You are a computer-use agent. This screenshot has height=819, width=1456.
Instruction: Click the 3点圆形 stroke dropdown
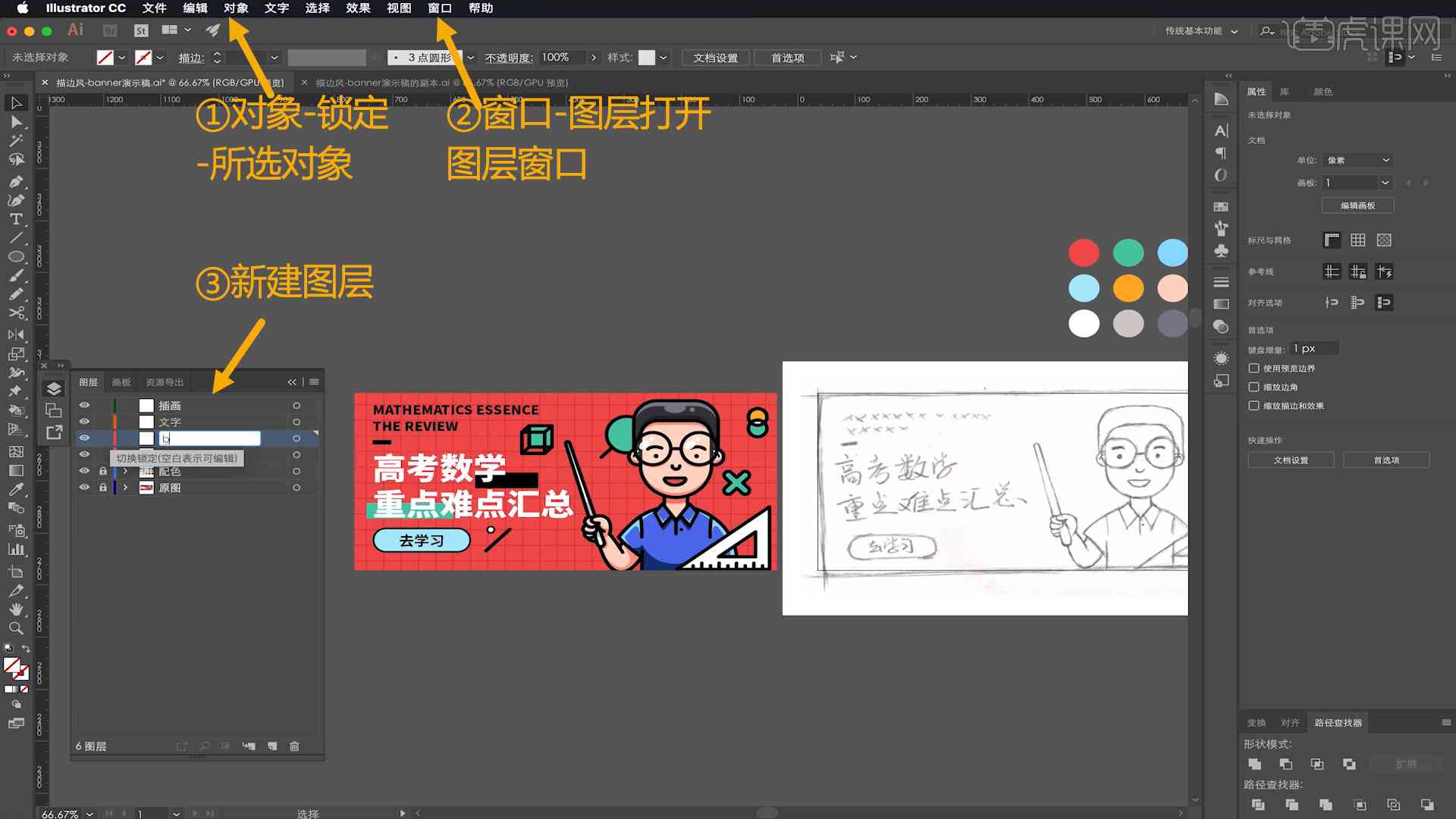pyautogui.click(x=468, y=57)
